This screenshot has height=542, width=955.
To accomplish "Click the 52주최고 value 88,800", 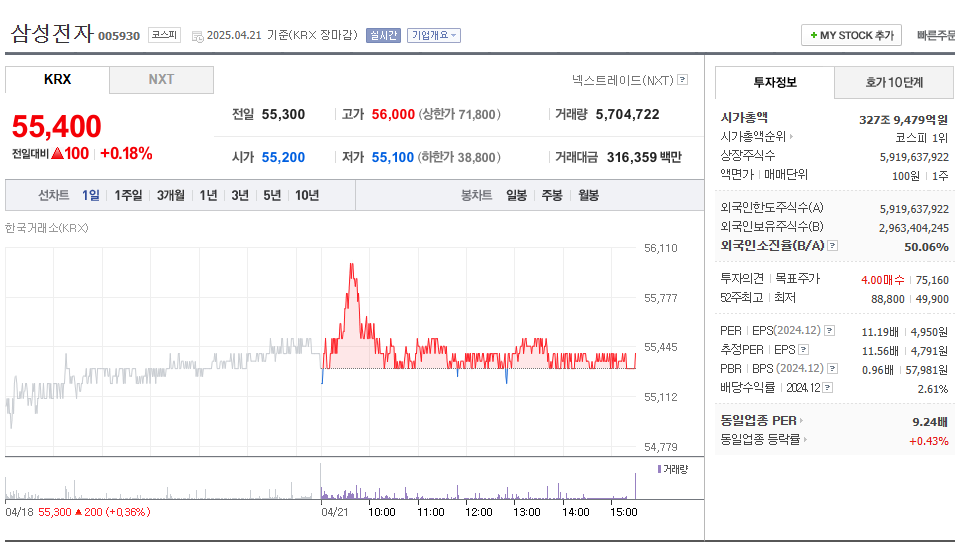I will [887, 299].
